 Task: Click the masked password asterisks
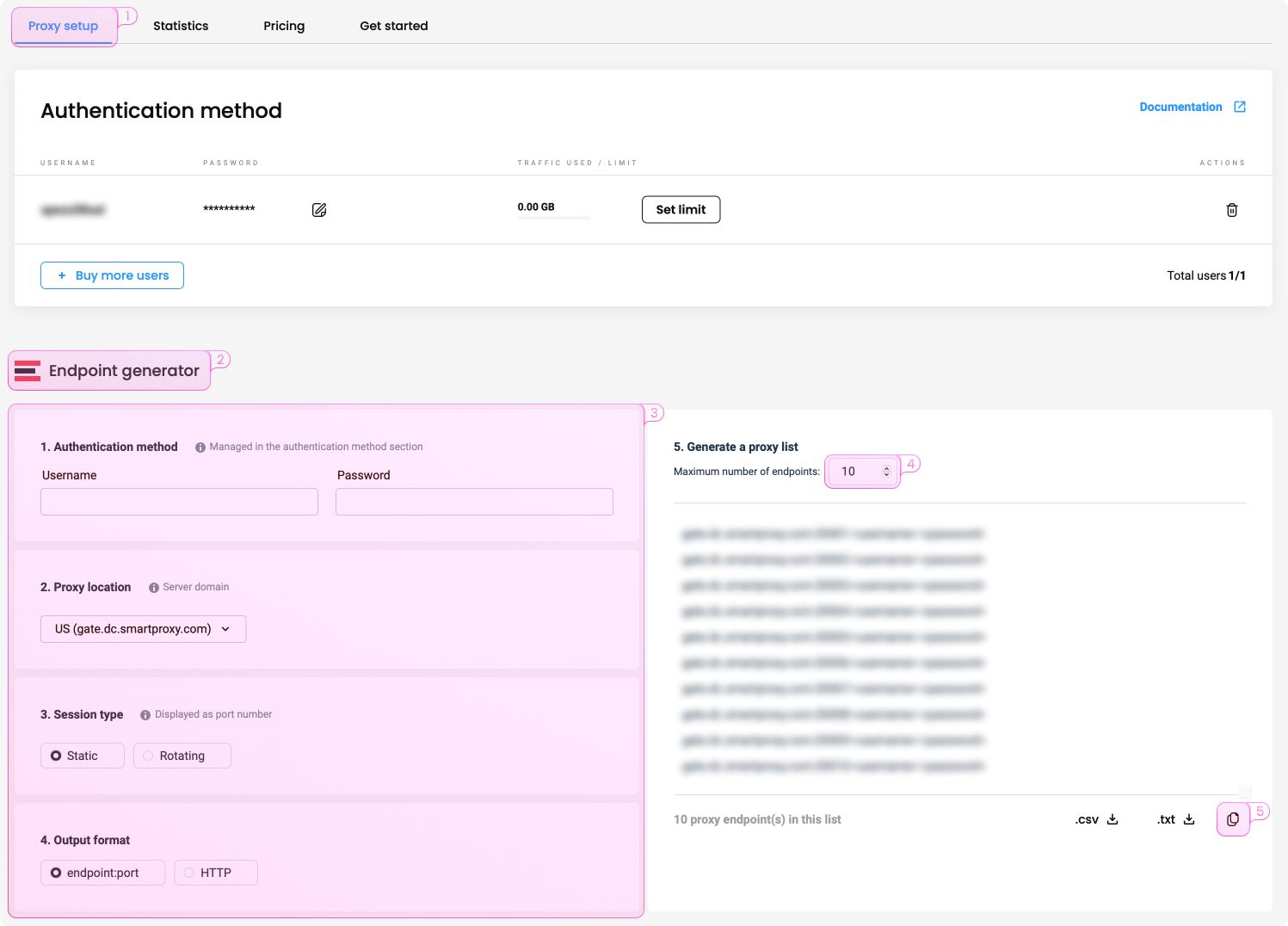[229, 209]
